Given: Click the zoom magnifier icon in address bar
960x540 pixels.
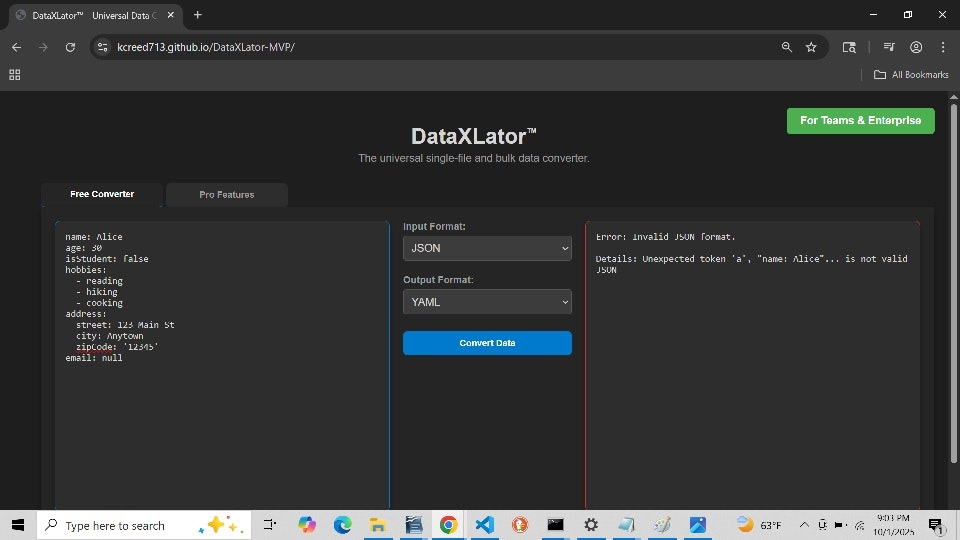Looking at the screenshot, I should tap(787, 47).
